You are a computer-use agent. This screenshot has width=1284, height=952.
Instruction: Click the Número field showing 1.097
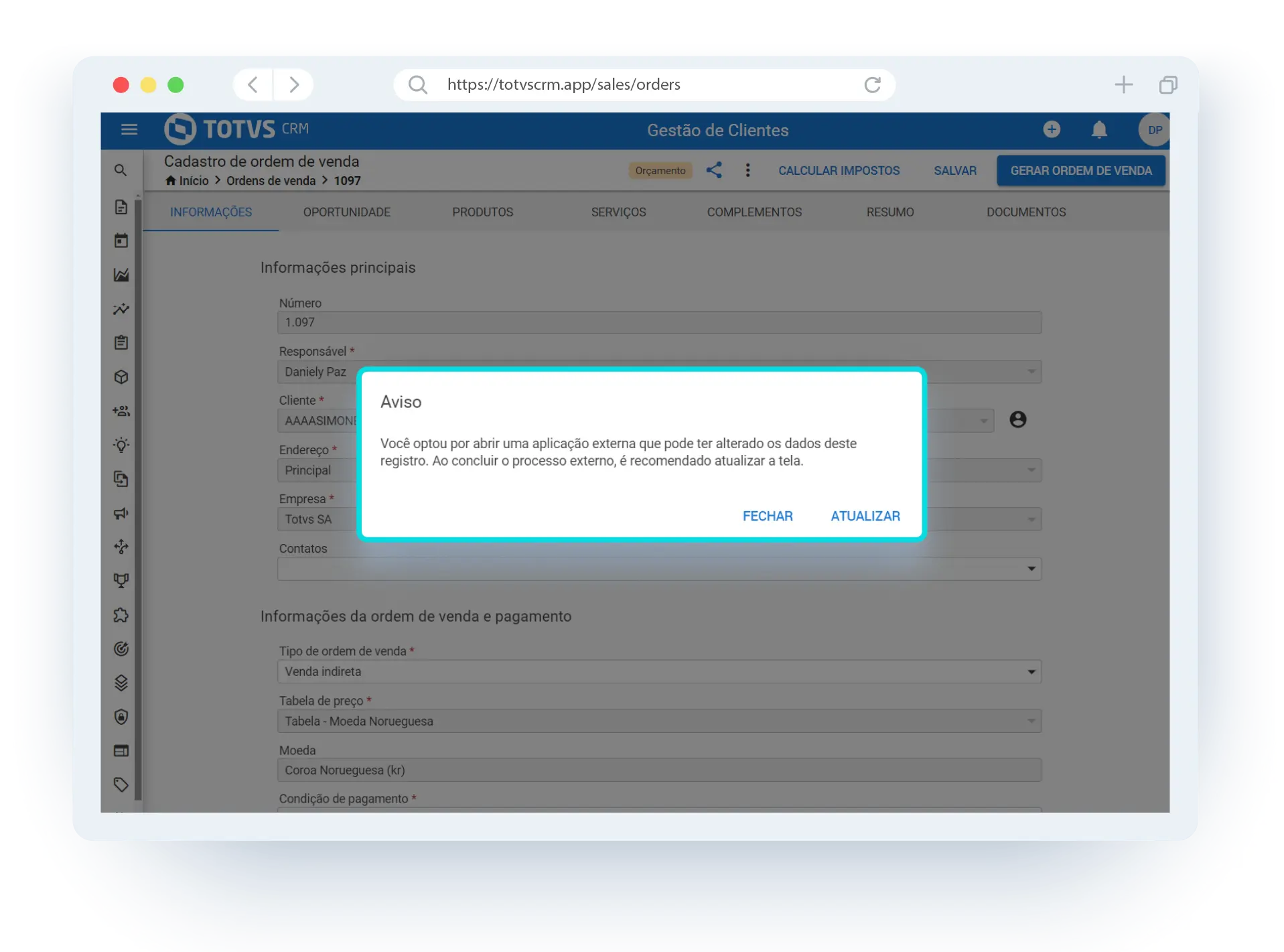point(659,322)
